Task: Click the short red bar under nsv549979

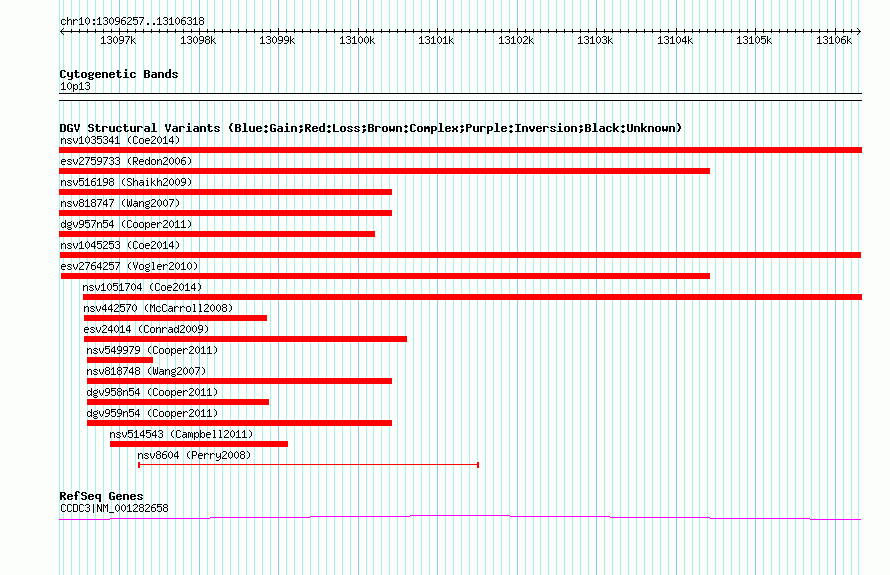Action: (120, 360)
